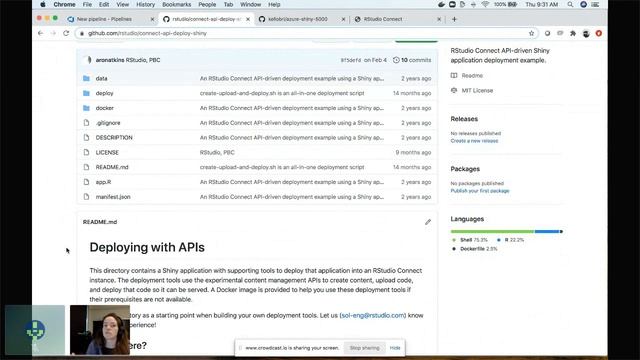Screen dimensions: 640x360
Task: Click the file icon beside app.R
Action: pyautogui.click(x=86, y=182)
